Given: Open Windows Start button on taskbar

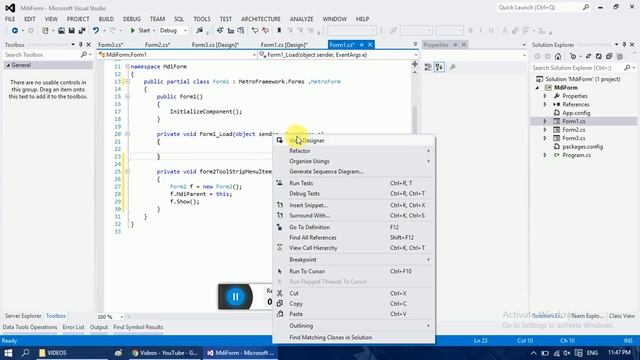Looking at the screenshot, I should click(x=8, y=353).
